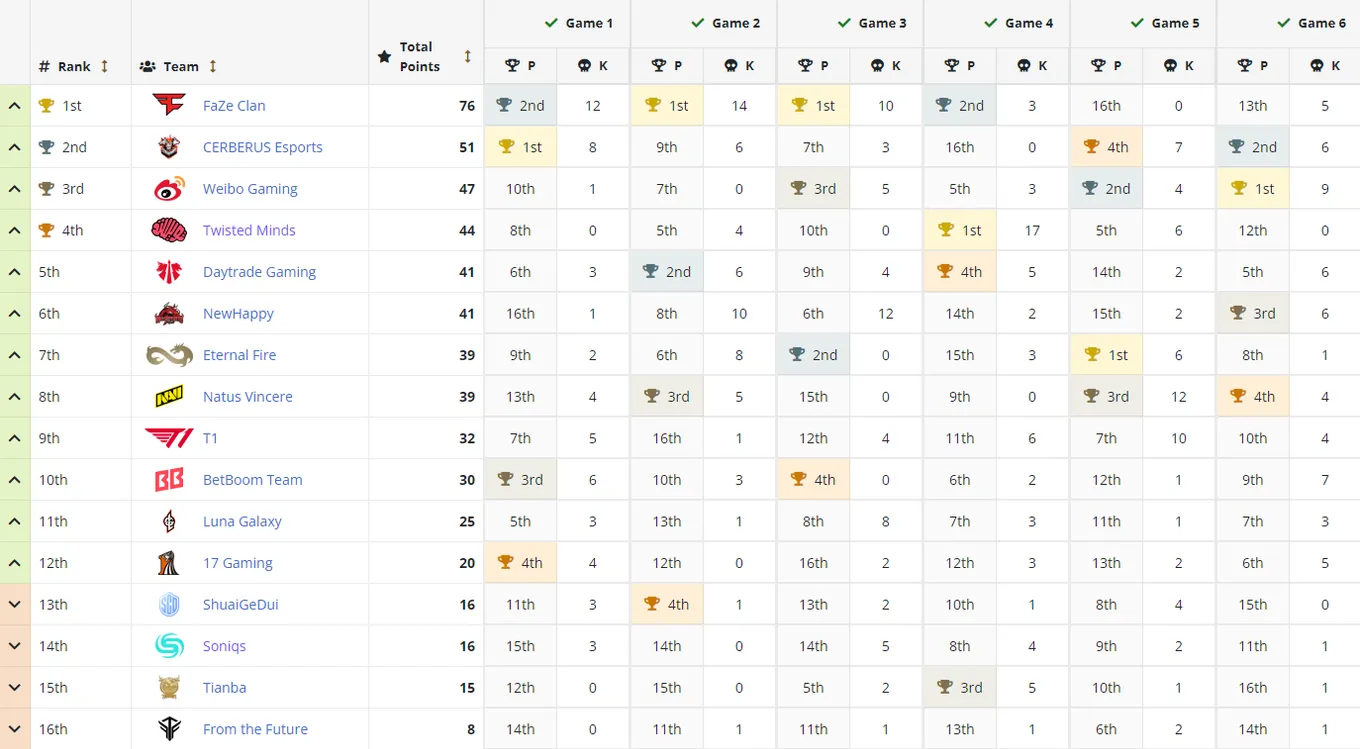The image size is (1360, 749).
Task: Click Natus Vincere's 12 kills in Game 5
Action: pyautogui.click(x=1179, y=397)
